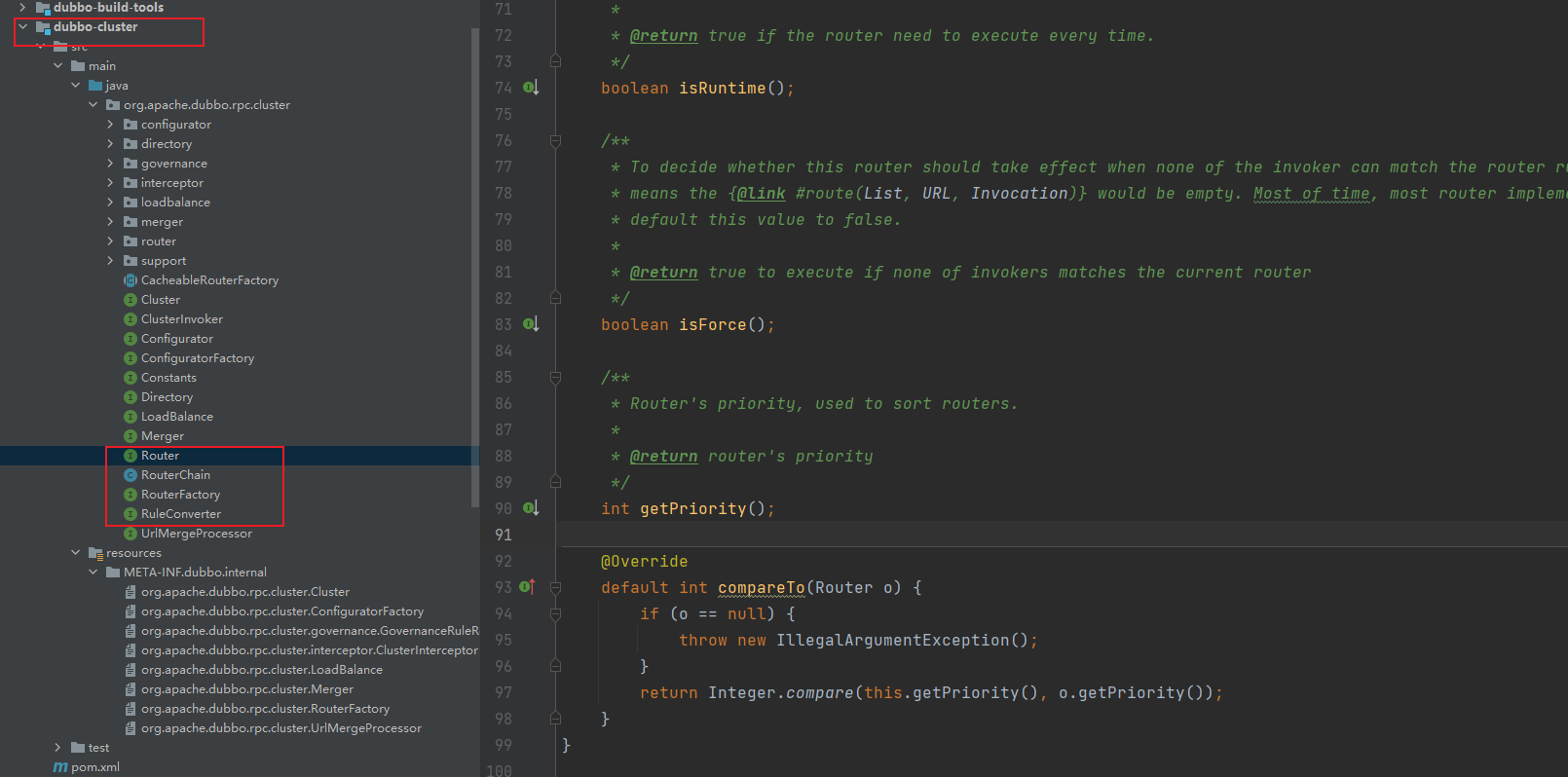Click the Maven pom.xml file icon
Screen dimensions: 1568x777
pos(60,767)
